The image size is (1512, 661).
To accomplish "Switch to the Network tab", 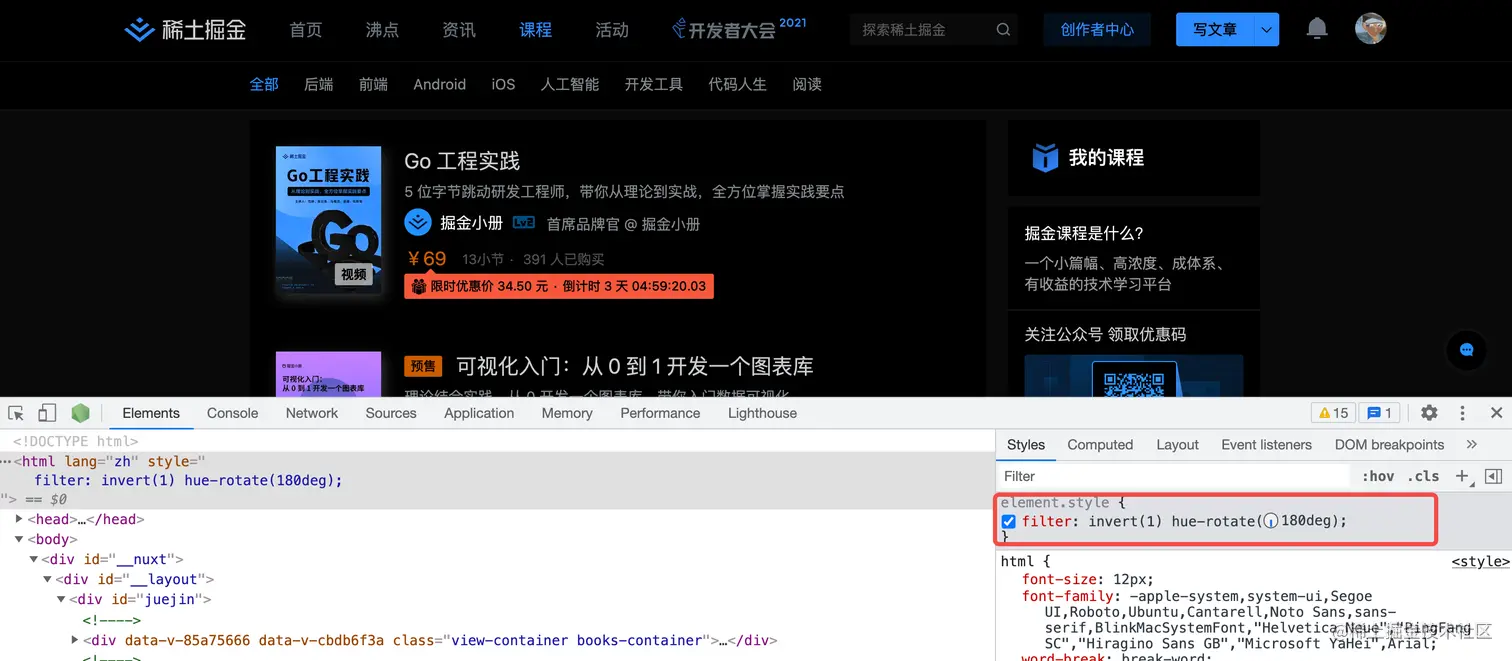I will [x=312, y=413].
